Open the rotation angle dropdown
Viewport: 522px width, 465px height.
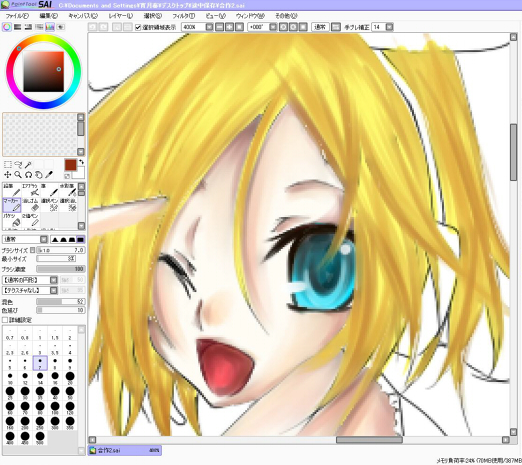pyautogui.click(x=273, y=27)
